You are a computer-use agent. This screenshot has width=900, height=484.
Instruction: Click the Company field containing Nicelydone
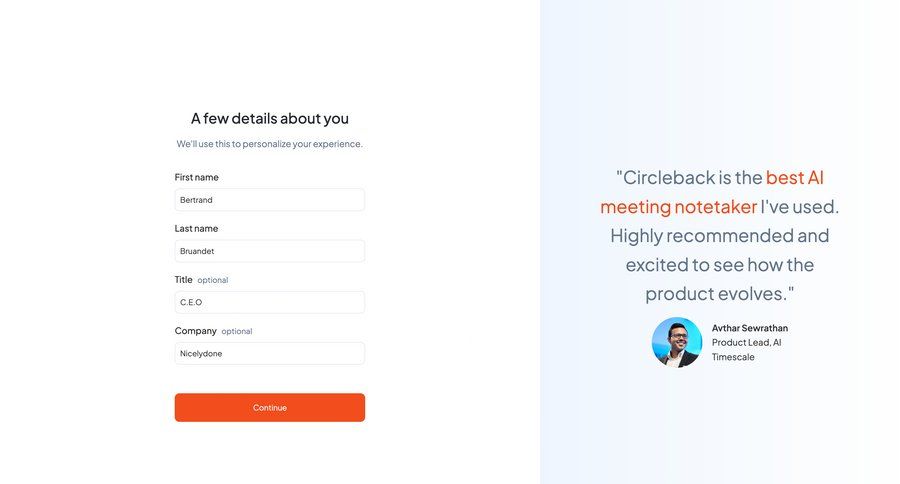pyautogui.click(x=269, y=353)
